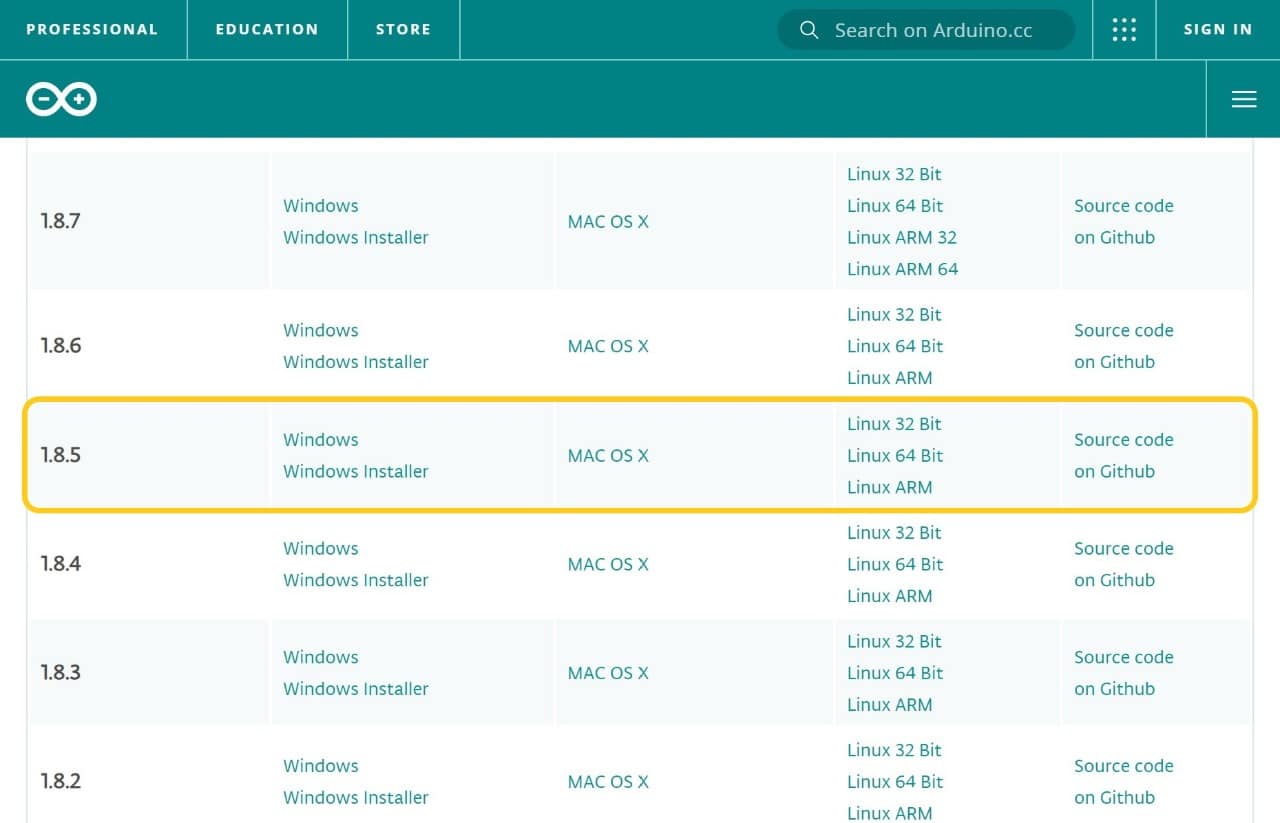The height and width of the screenshot is (823, 1280).
Task: Select the version number text 1.8.3
Action: click(61, 673)
